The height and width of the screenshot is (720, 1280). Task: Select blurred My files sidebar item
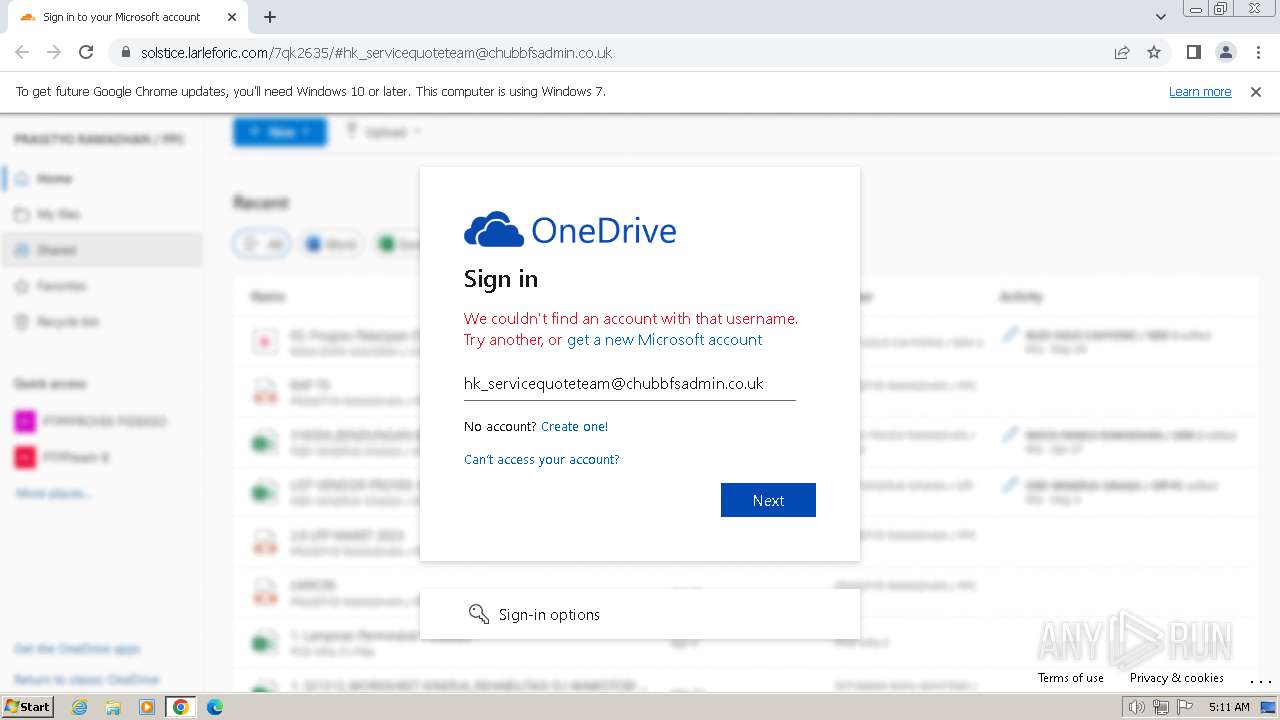[x=102, y=214]
